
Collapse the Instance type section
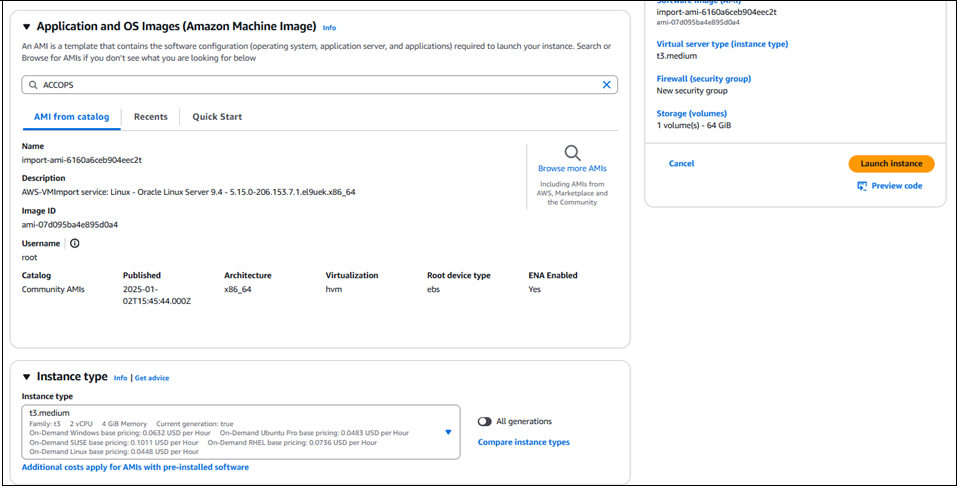26,377
